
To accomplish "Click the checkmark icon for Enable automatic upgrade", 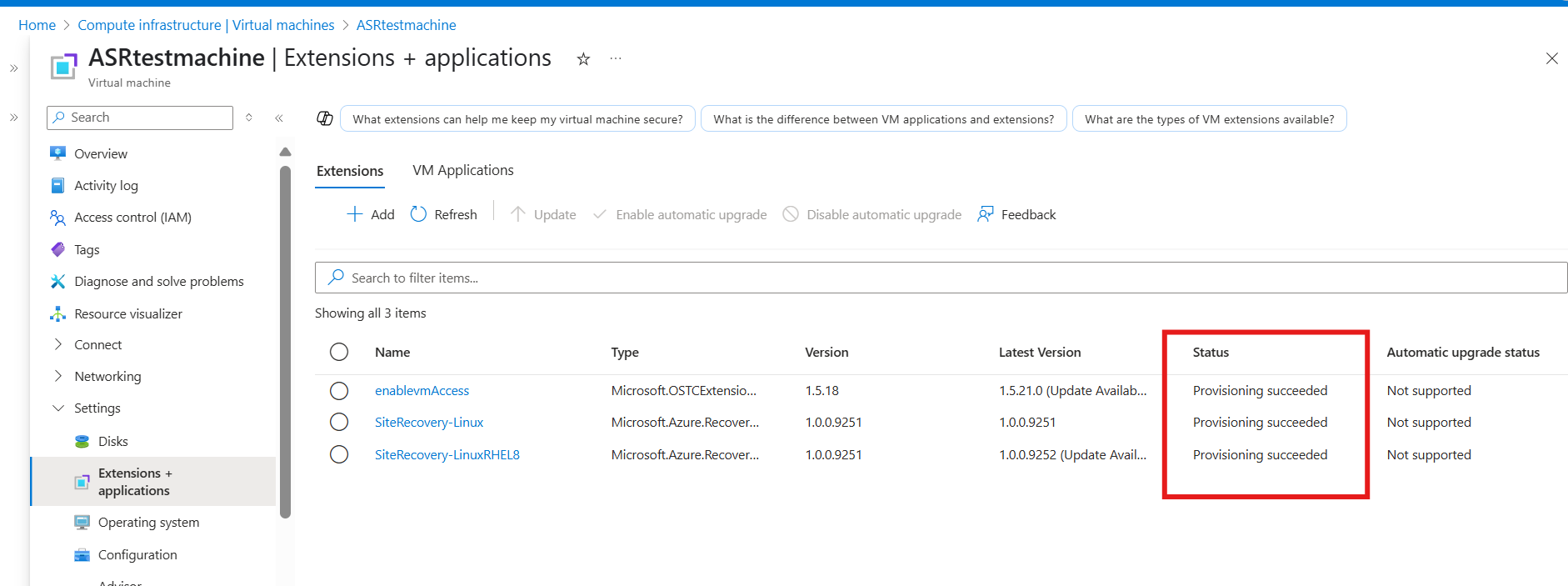I will click(599, 214).
